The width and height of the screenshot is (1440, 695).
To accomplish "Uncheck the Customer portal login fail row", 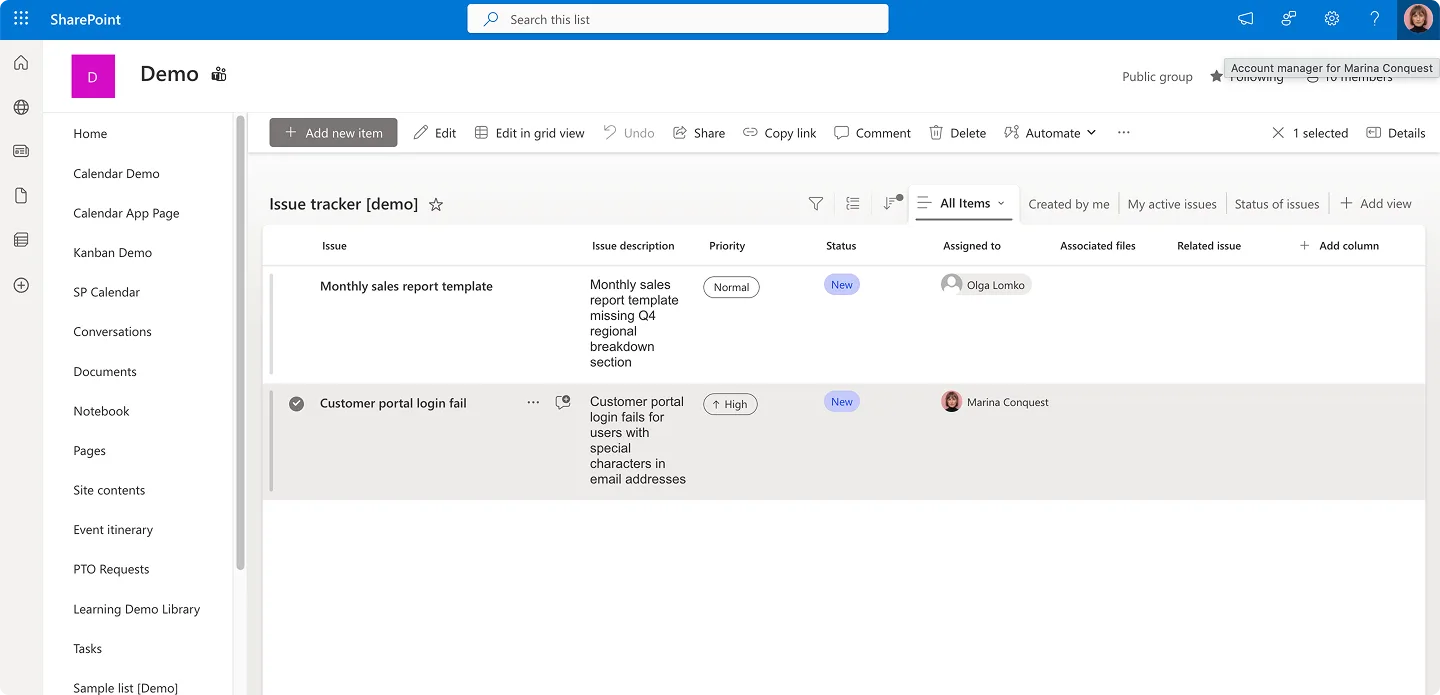I will click(x=296, y=403).
